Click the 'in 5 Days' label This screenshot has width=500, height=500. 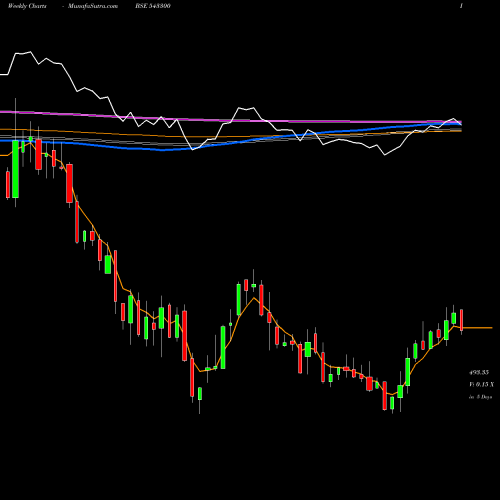(480, 397)
